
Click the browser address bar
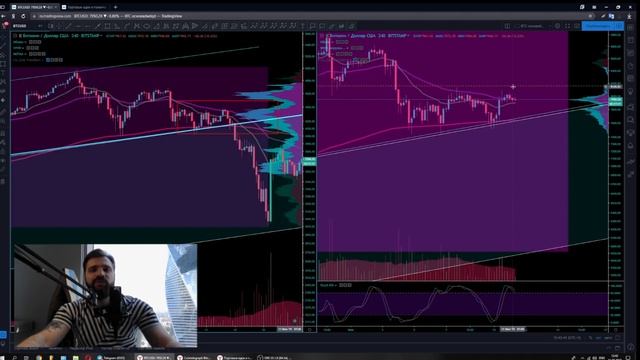(x=310, y=16)
